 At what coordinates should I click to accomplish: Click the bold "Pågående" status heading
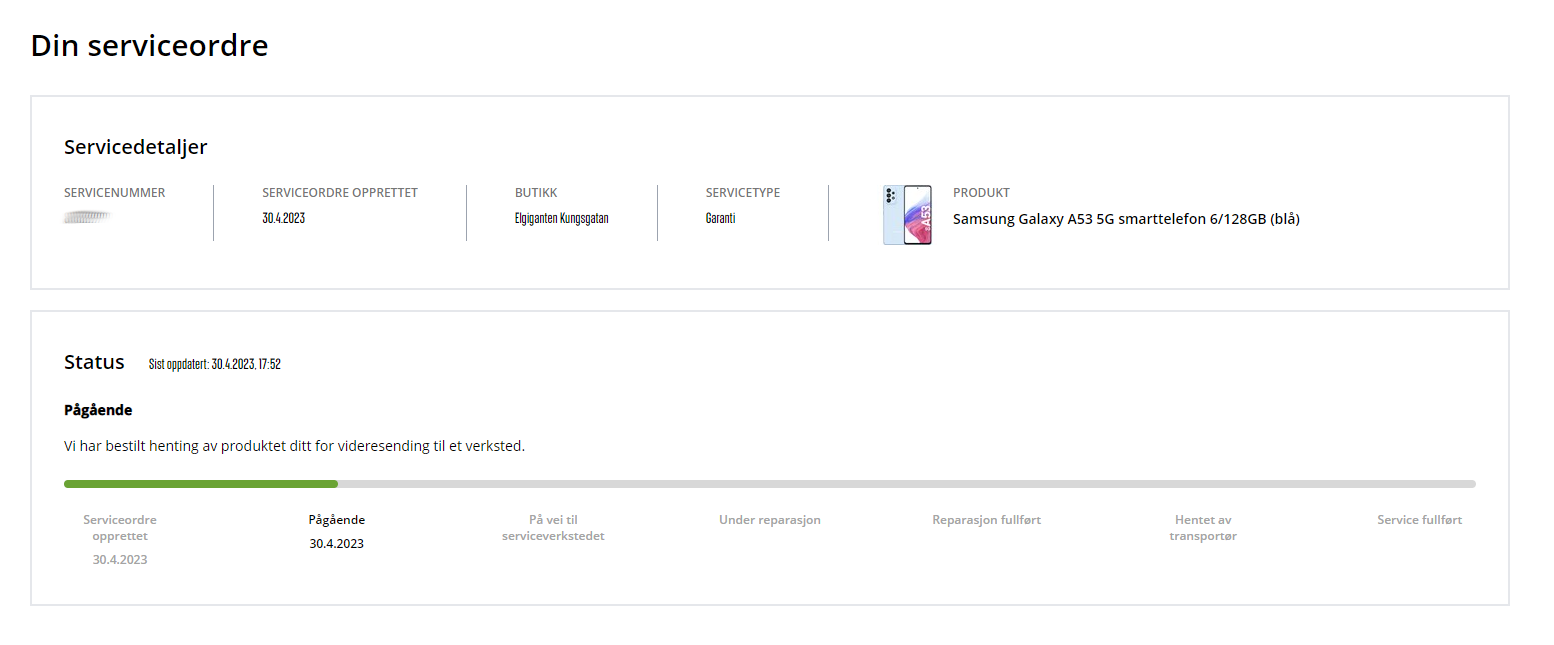point(98,410)
